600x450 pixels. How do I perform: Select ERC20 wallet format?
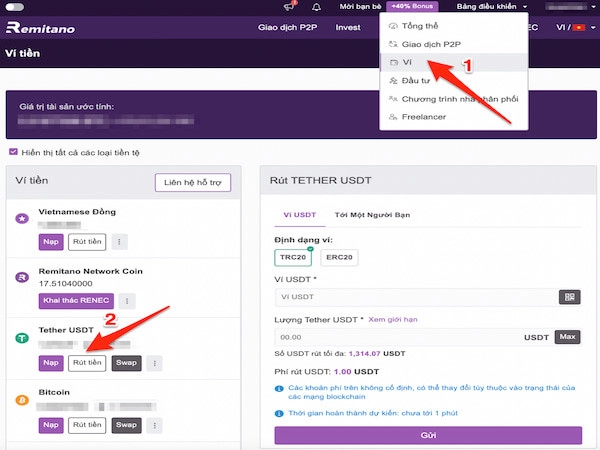click(339, 258)
